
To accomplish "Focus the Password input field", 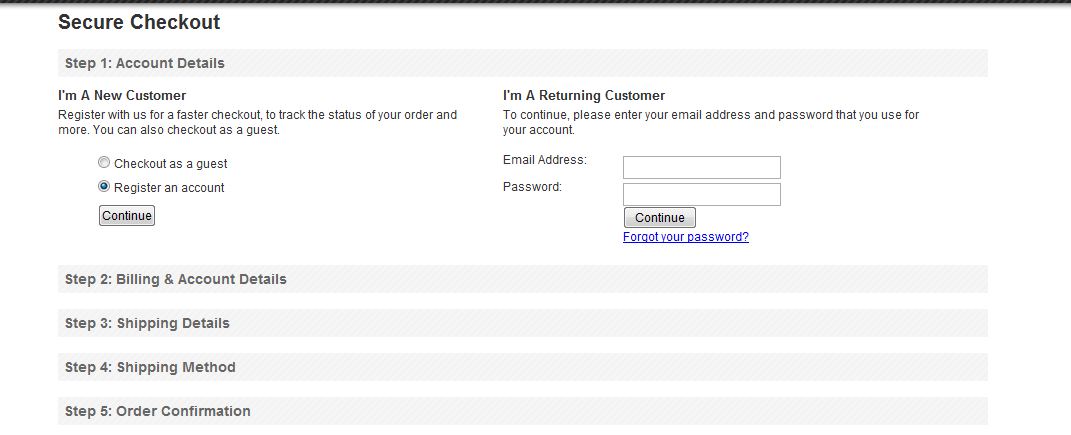I will click(x=701, y=194).
